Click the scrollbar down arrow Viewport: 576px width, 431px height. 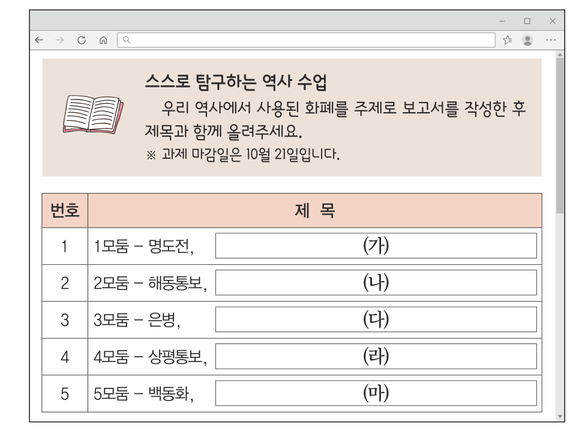[560, 416]
